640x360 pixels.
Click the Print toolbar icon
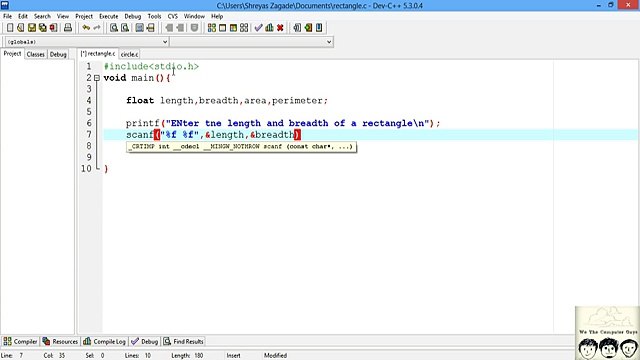click(x=68, y=28)
